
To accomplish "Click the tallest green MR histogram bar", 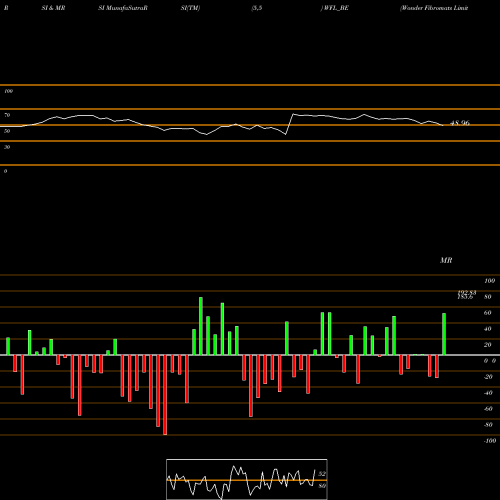I will coord(201,326).
